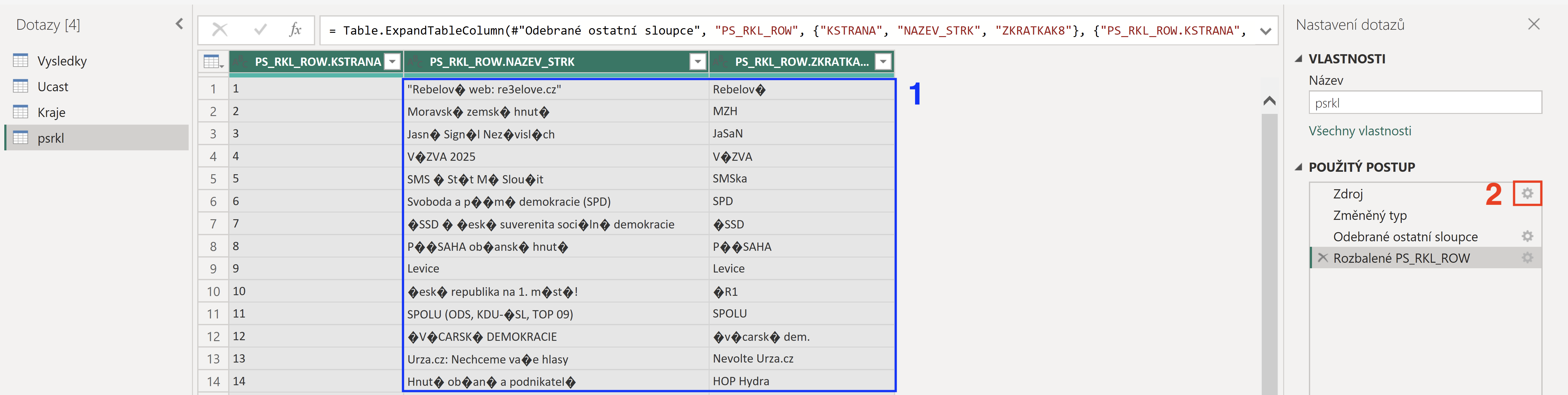
Task: Click the Ucast query table icon
Action: (21, 86)
